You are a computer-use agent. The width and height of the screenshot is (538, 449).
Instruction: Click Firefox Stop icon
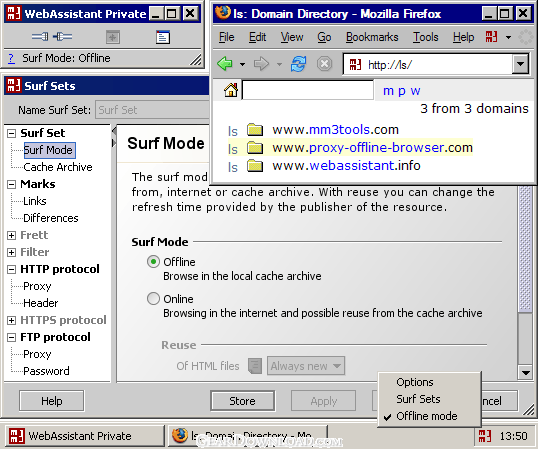click(324, 64)
